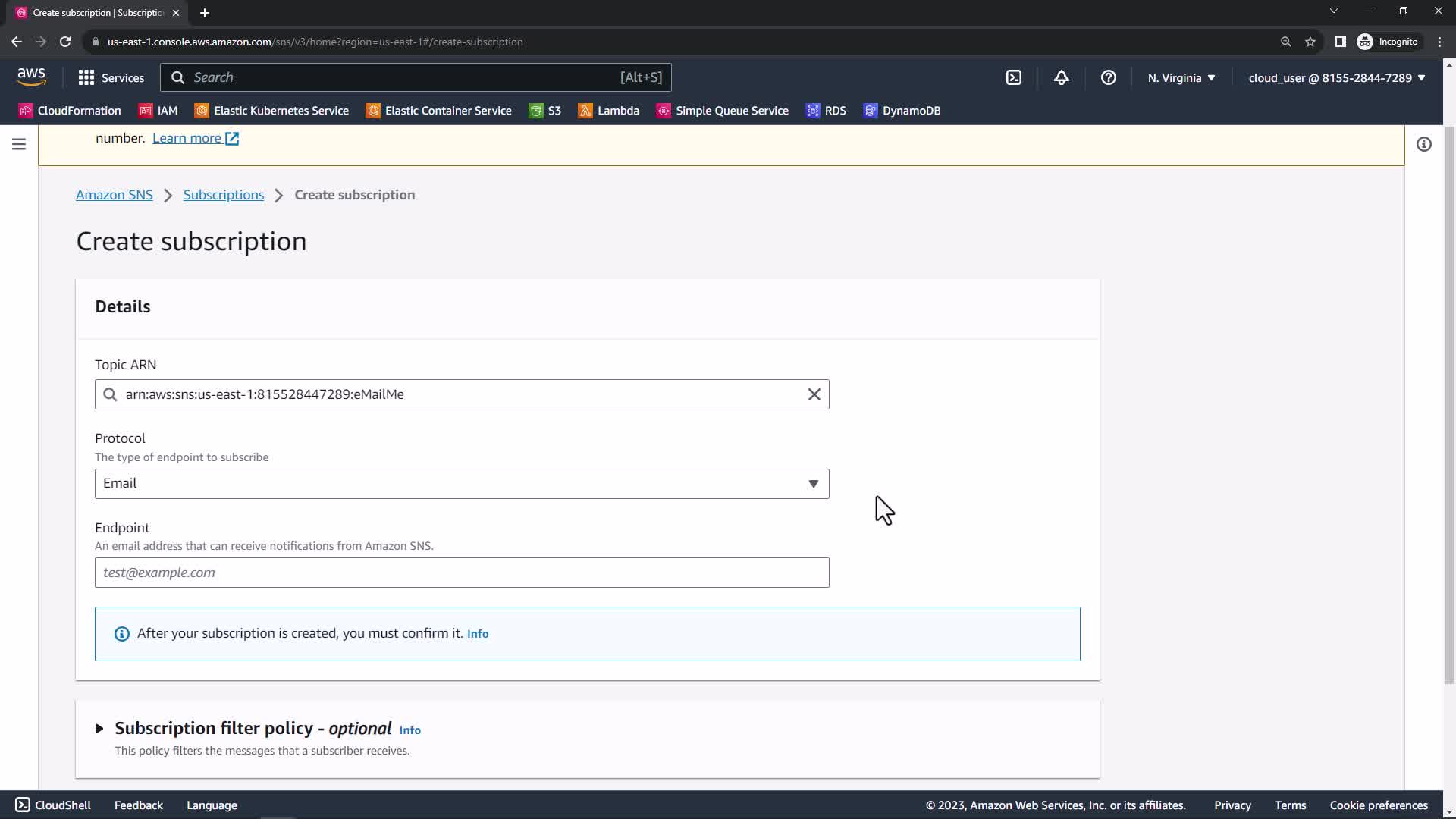Open the info panel icon at right
The width and height of the screenshot is (1456, 819).
click(x=1423, y=144)
